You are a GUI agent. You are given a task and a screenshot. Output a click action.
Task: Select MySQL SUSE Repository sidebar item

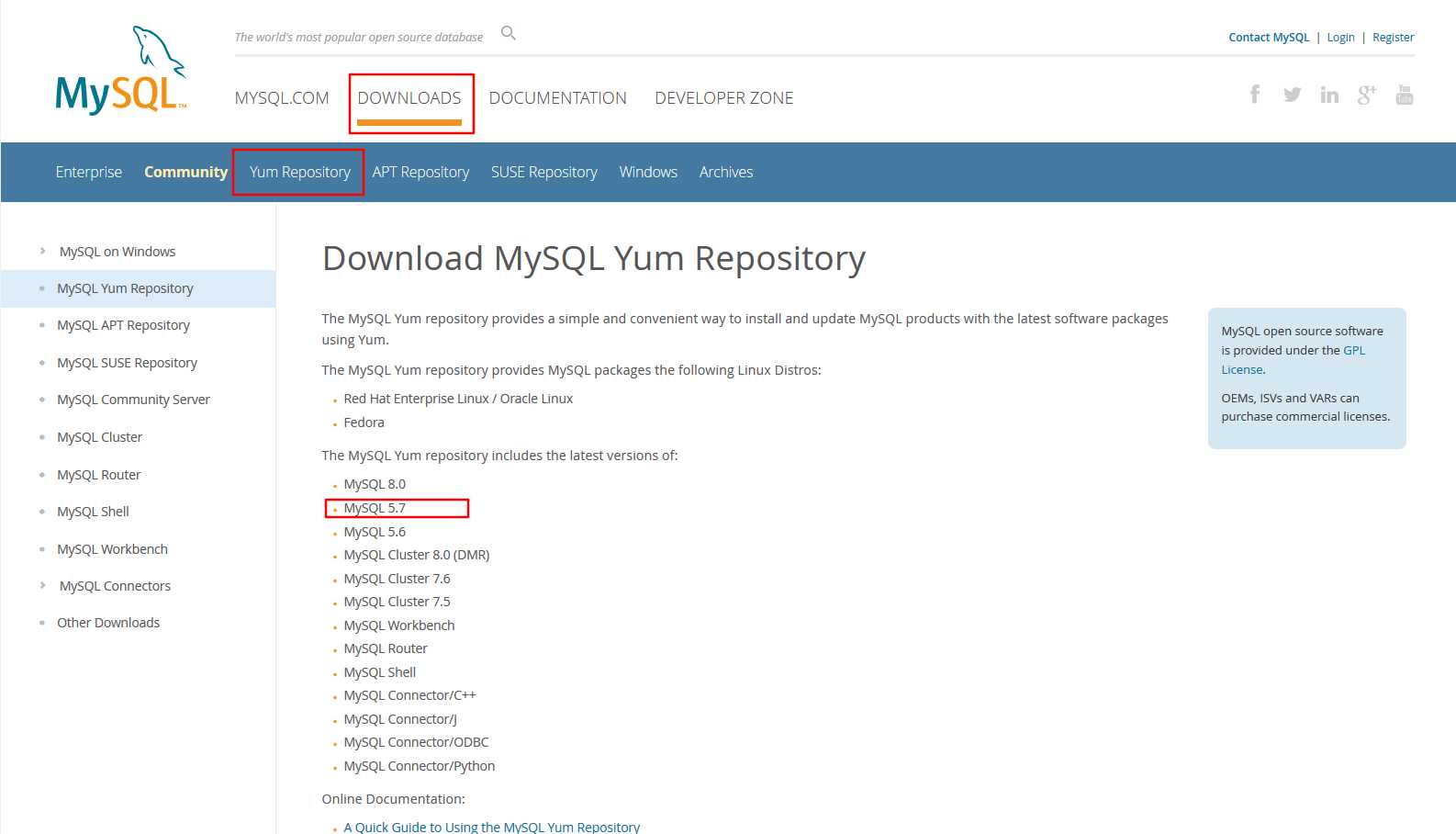point(127,363)
